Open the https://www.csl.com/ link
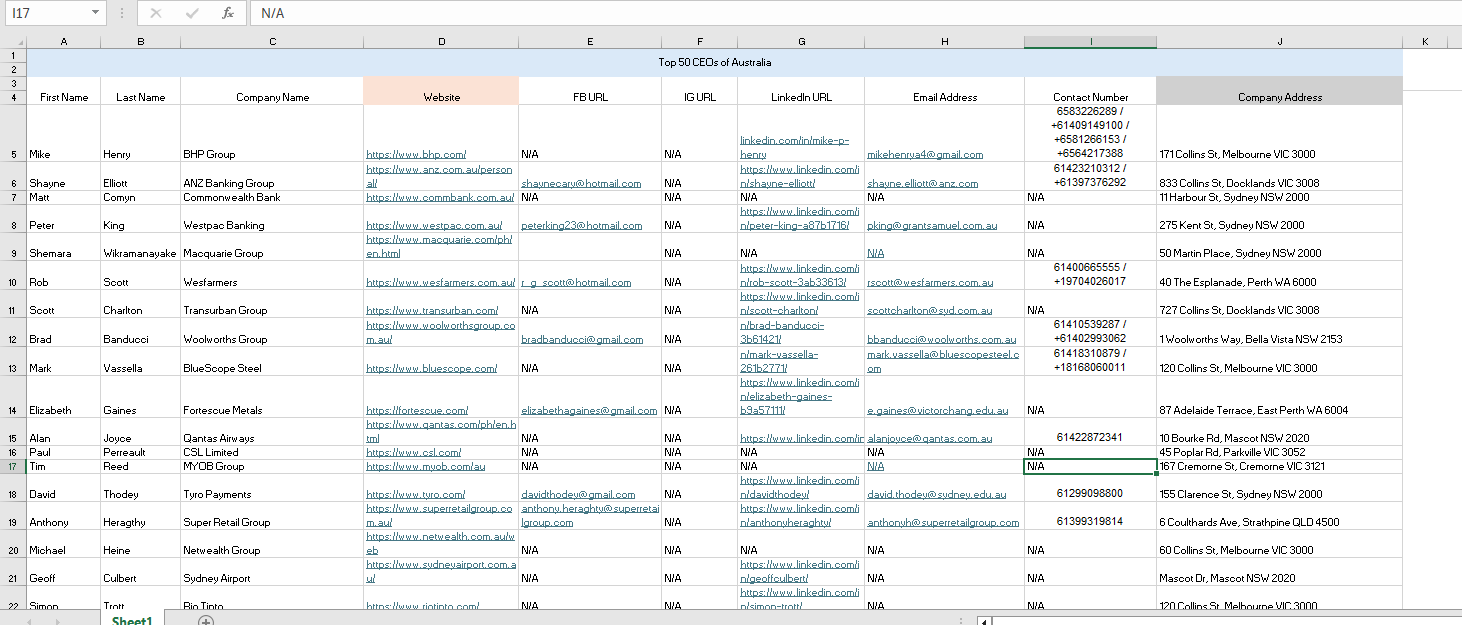This screenshot has width=1462, height=625. (x=412, y=453)
